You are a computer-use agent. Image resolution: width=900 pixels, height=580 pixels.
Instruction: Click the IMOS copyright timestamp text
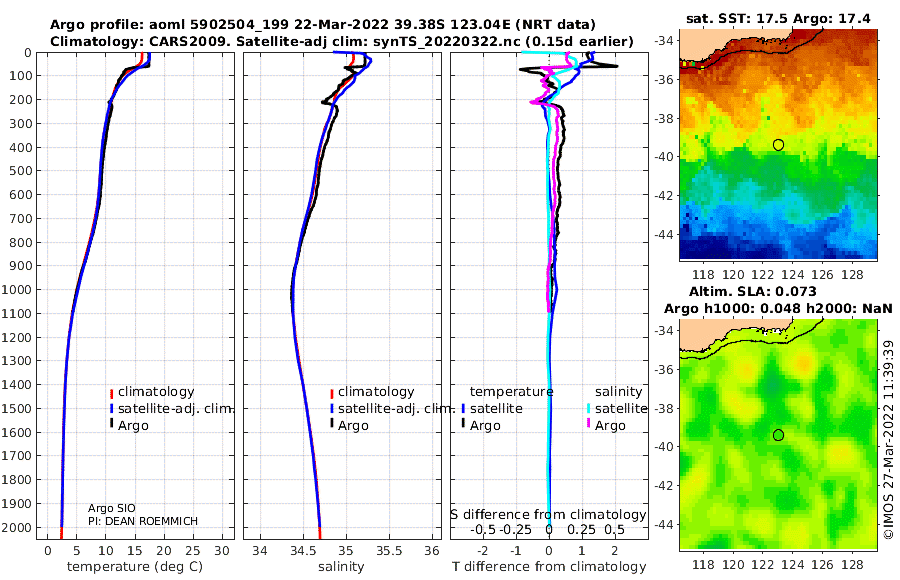coord(889,440)
